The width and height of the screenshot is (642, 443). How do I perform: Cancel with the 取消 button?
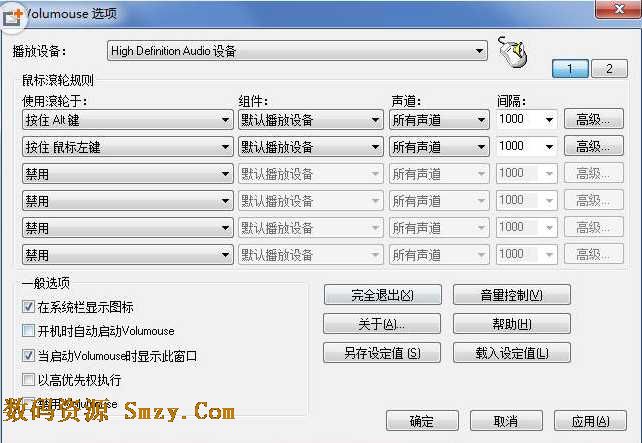point(506,420)
